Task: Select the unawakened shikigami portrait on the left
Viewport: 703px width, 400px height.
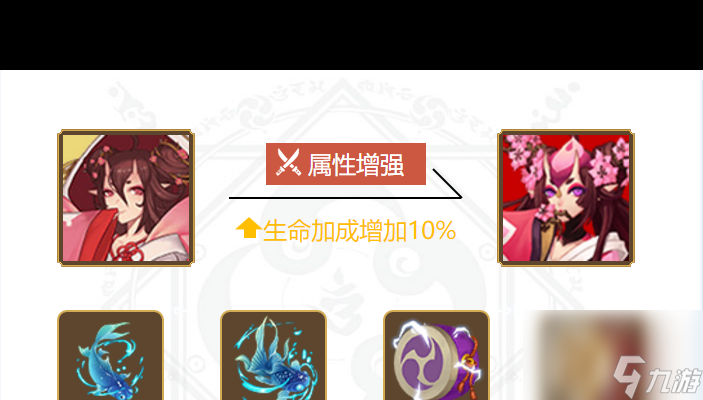Action: click(x=126, y=198)
